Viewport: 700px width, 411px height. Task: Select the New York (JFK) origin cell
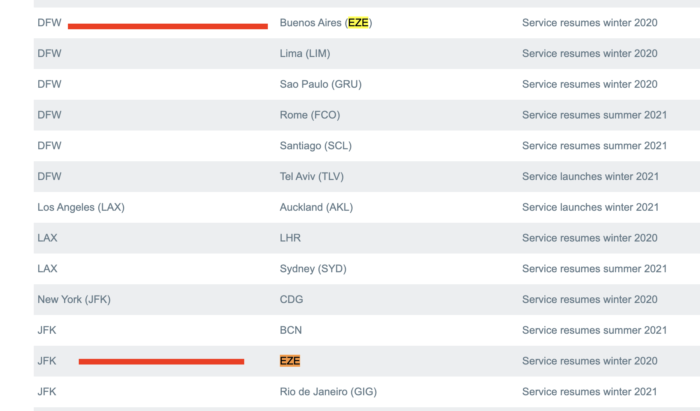[73, 299]
